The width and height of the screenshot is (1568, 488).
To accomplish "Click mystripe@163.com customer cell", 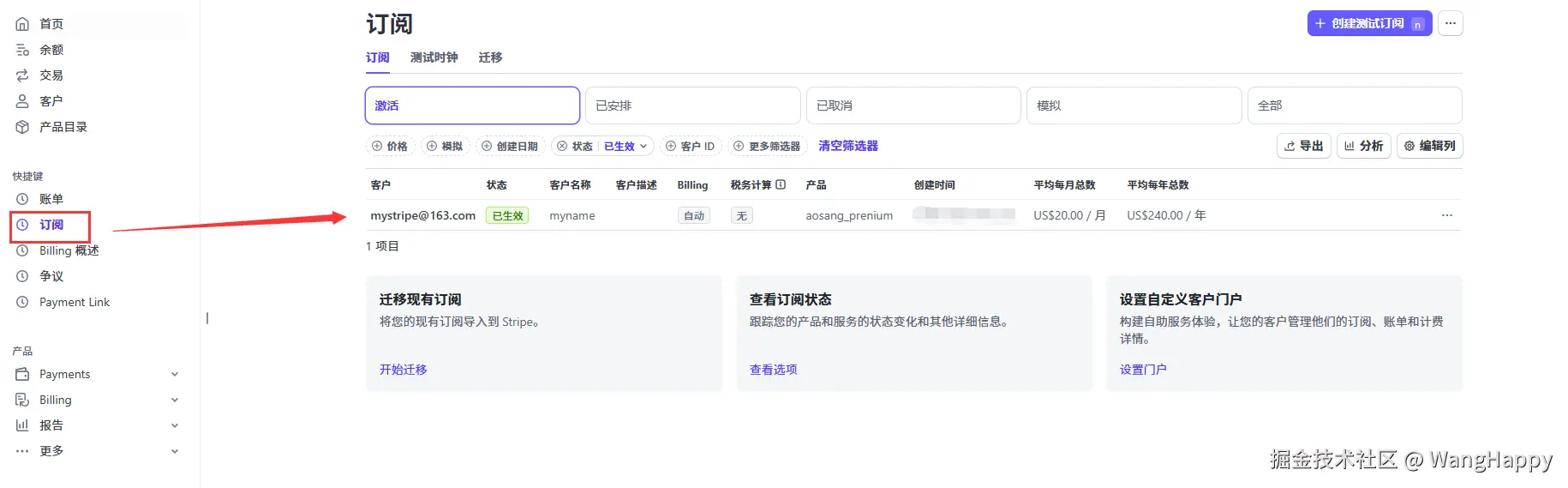I will 422,215.
